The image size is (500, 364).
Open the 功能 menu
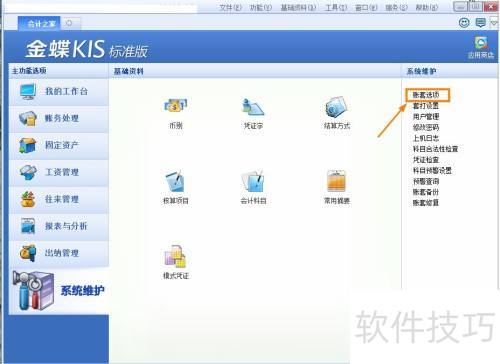[261, 7]
